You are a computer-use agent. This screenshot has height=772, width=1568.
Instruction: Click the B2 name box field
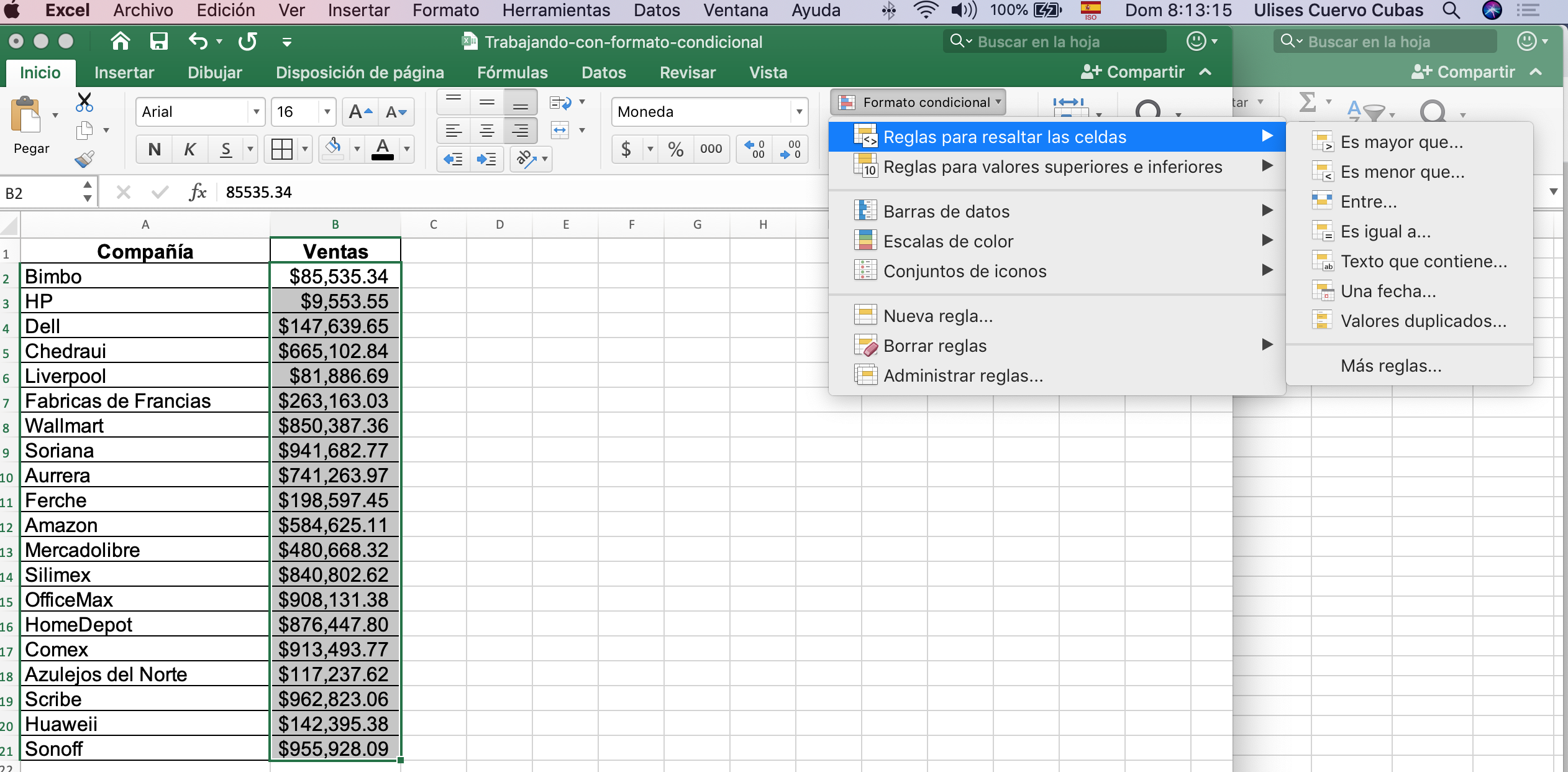tap(40, 193)
